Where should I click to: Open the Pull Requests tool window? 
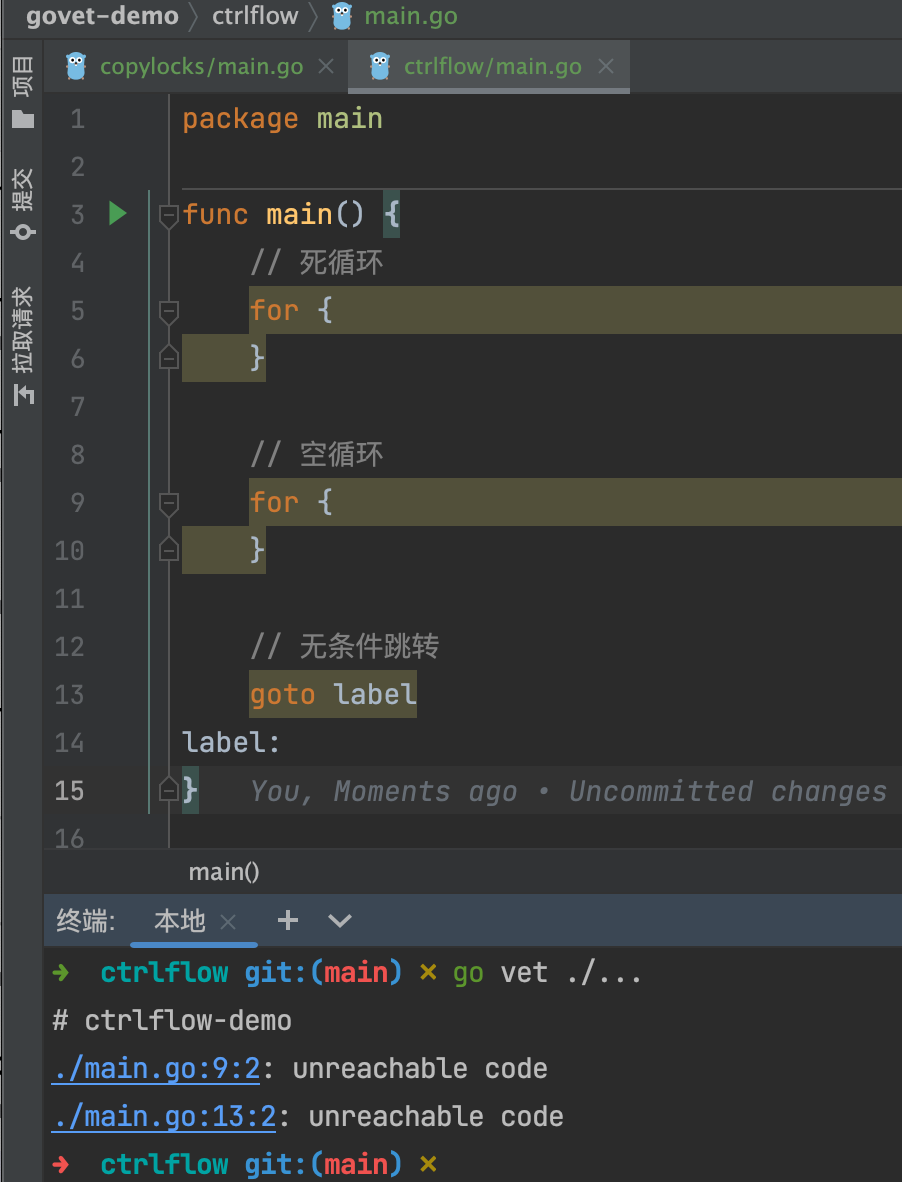click(22, 345)
